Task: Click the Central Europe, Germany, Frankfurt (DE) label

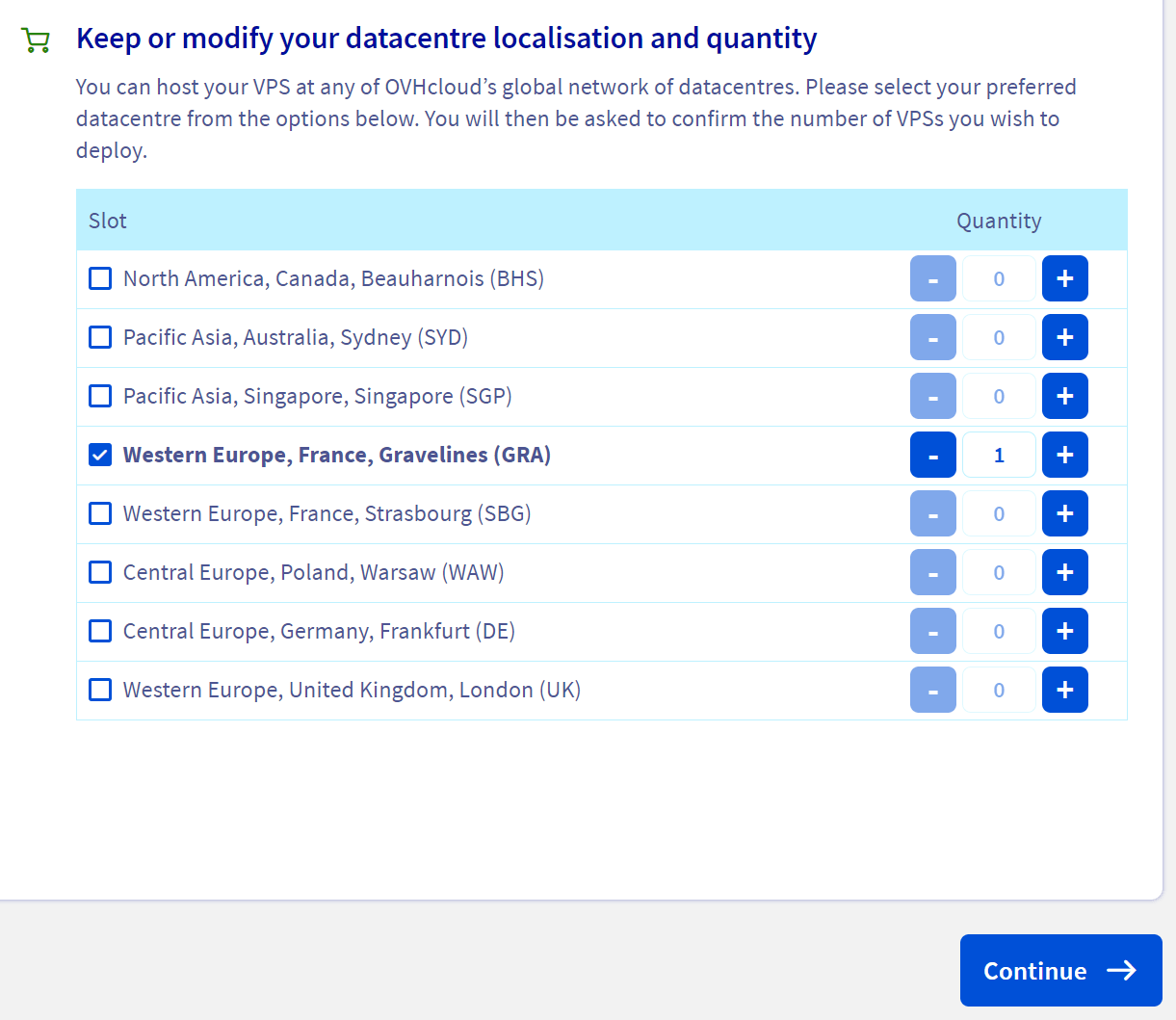Action: tap(319, 631)
